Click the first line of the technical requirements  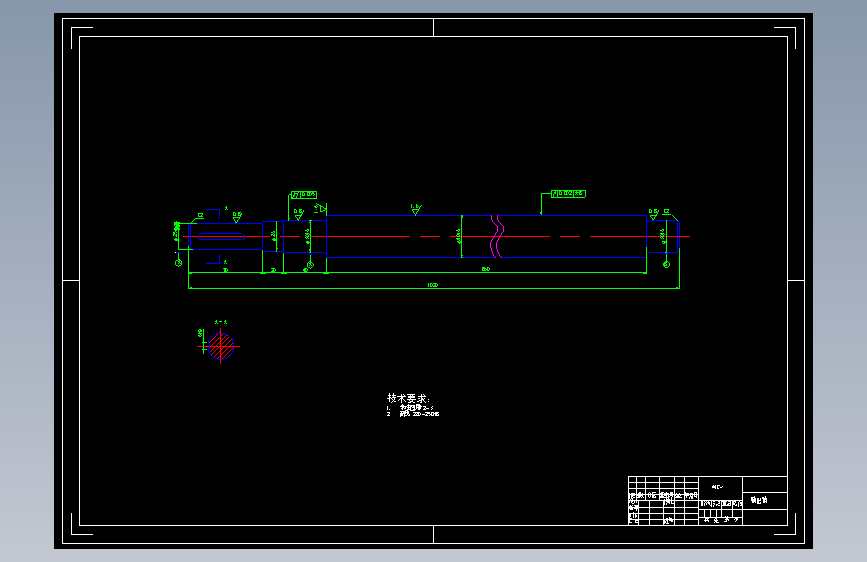(410, 408)
